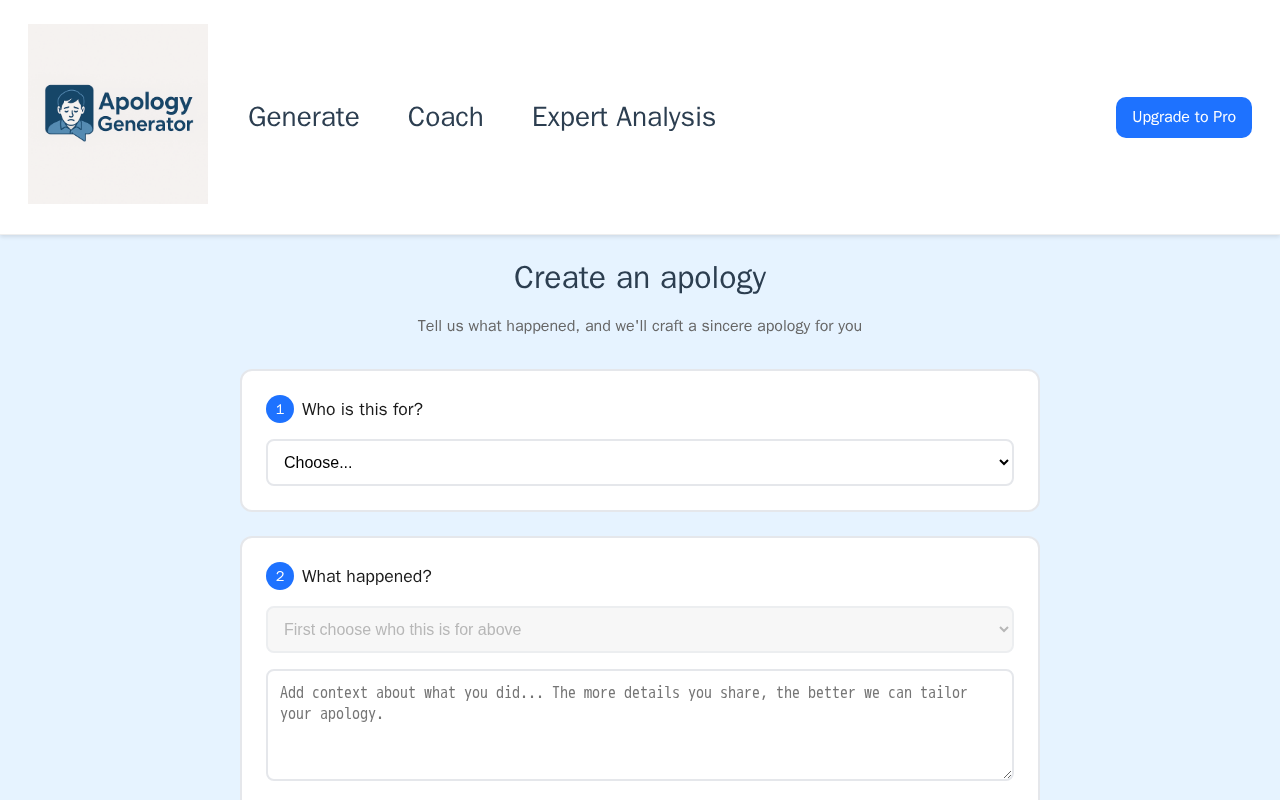Screen dimensions: 1280x800
Task: Click the arrow on the "What happened" select
Action: coord(1004,630)
